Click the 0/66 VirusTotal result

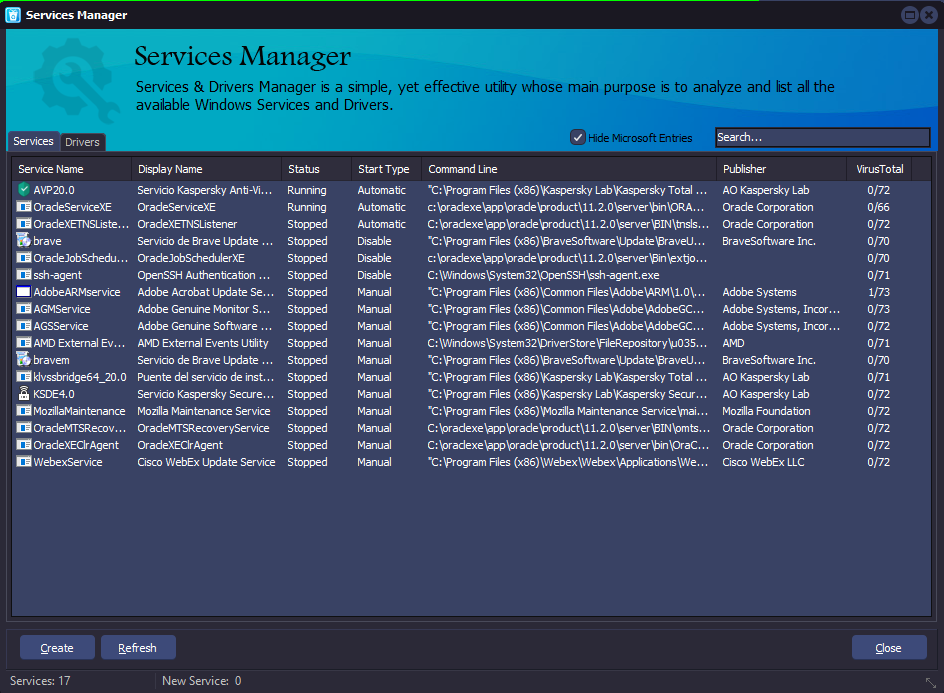(x=878, y=207)
